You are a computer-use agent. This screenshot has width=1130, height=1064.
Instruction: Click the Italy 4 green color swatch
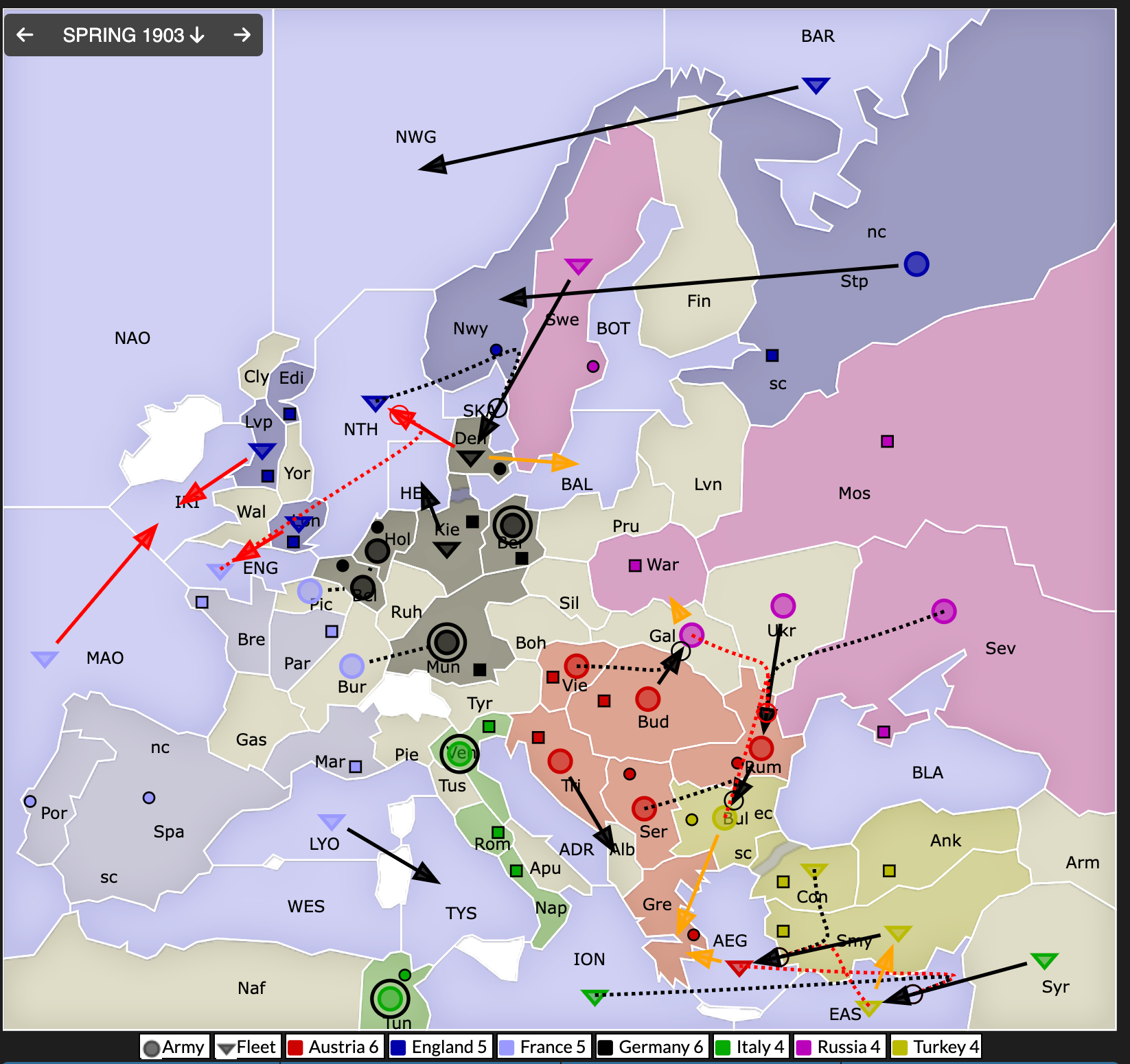[x=722, y=1048]
